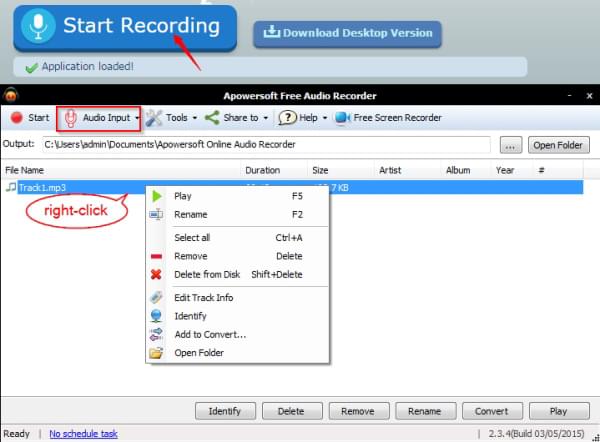Click the red Start record icon
The height and width of the screenshot is (442, 600).
pyautogui.click(x=16, y=118)
